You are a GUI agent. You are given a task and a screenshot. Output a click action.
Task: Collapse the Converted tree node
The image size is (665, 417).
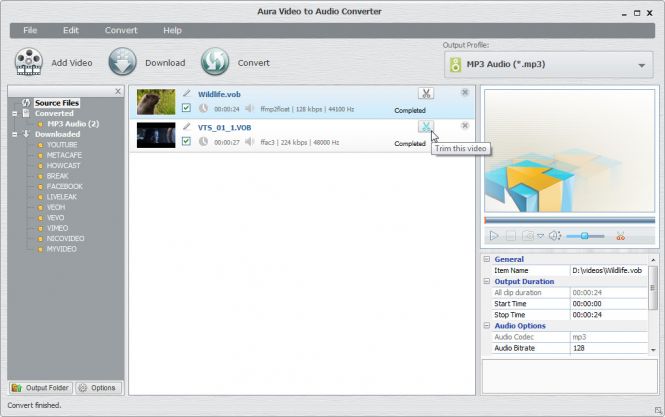click(14, 113)
